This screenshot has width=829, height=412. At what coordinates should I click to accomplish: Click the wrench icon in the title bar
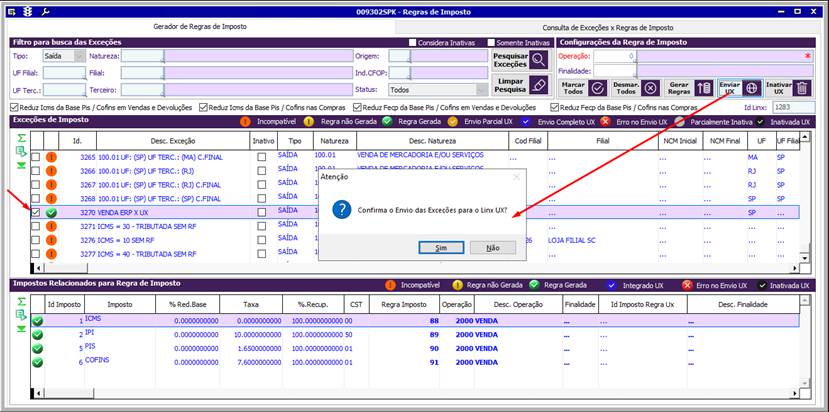pos(45,12)
